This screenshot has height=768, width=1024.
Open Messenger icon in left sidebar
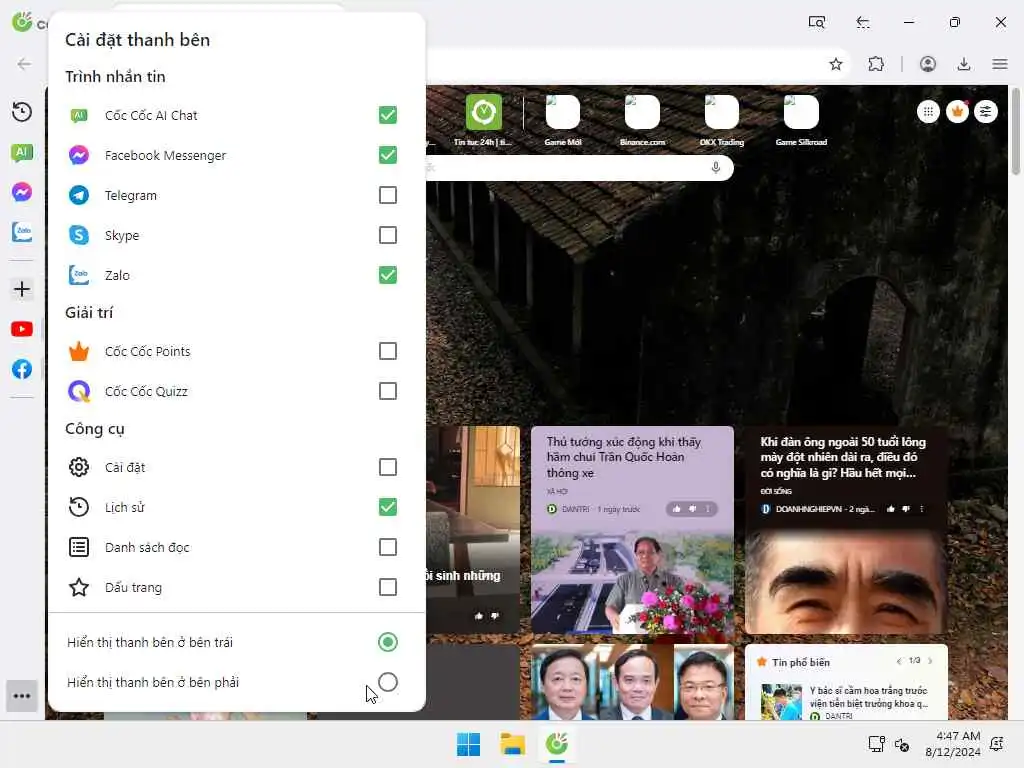(x=22, y=192)
